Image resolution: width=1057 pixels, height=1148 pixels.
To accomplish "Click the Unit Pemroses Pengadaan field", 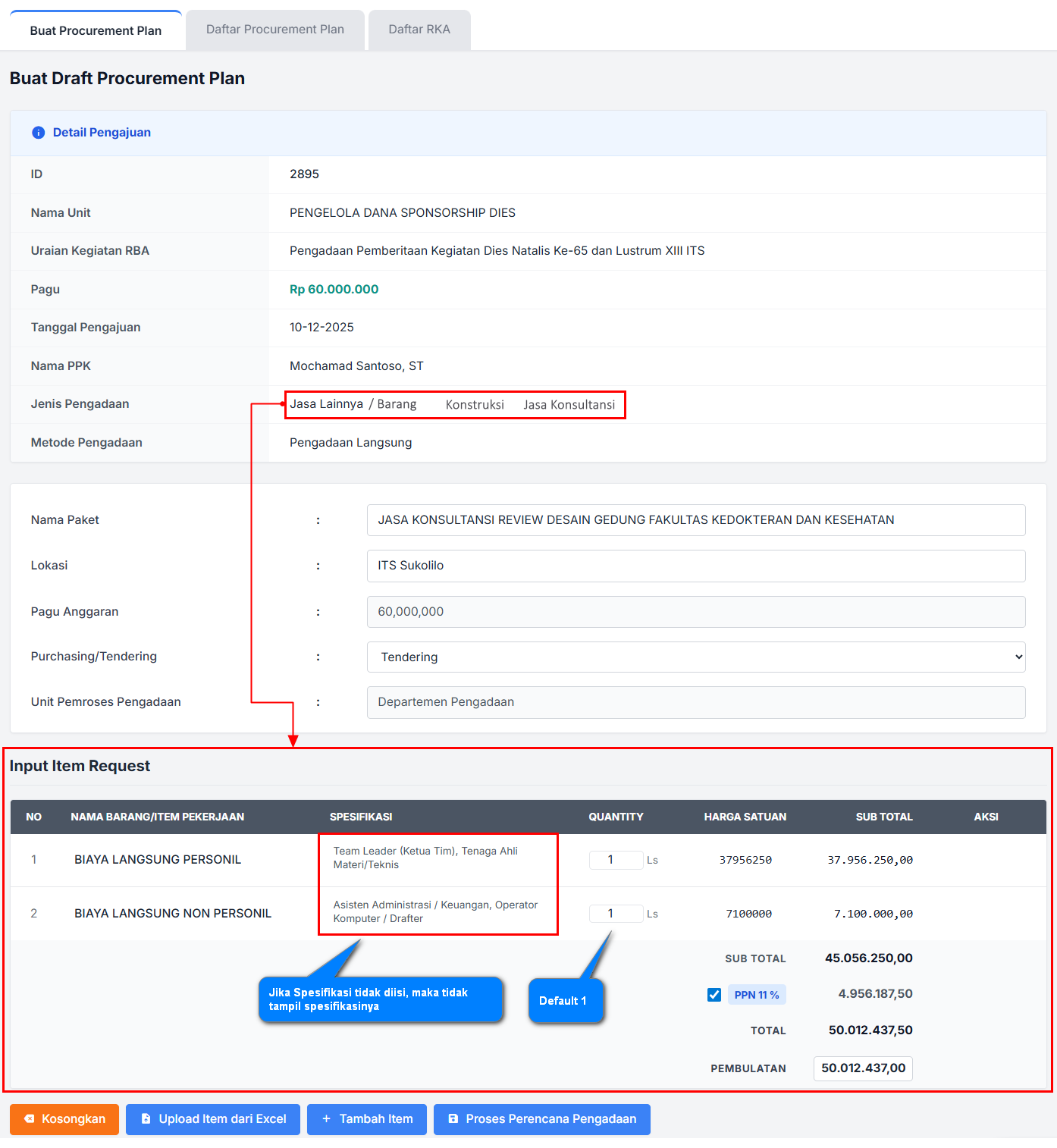I will coord(695,702).
